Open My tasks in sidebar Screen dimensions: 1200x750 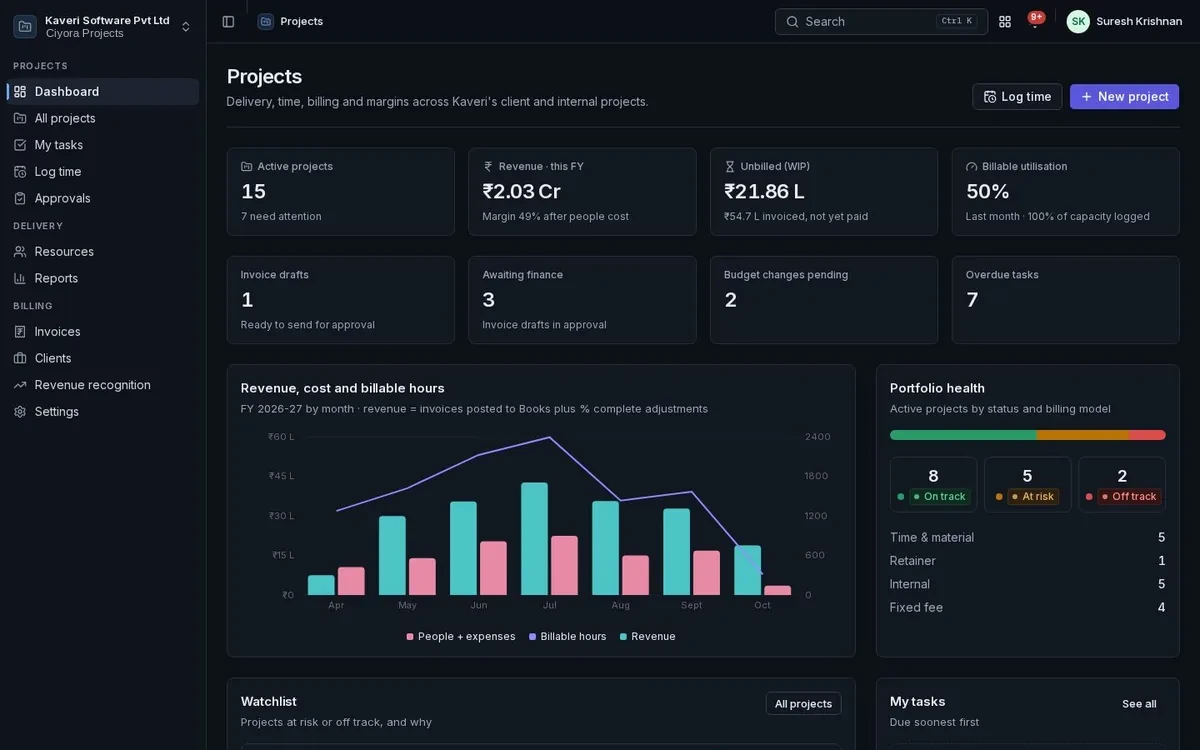pyautogui.click(x=103, y=145)
